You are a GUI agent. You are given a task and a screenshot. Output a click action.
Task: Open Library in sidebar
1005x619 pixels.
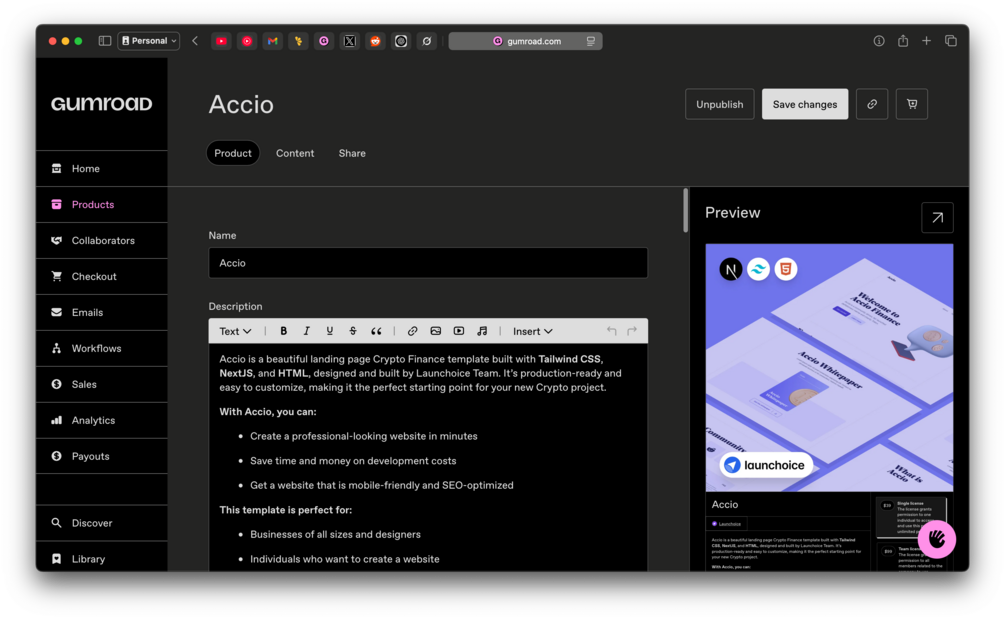(102, 558)
